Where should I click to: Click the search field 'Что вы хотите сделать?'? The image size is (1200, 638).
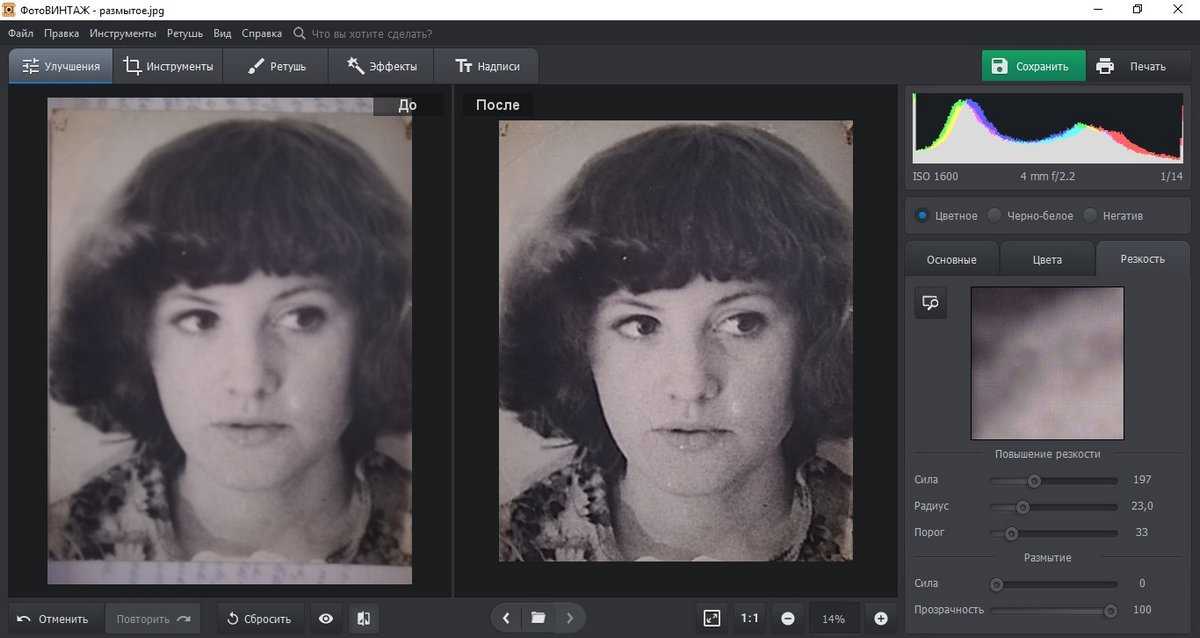coord(371,33)
